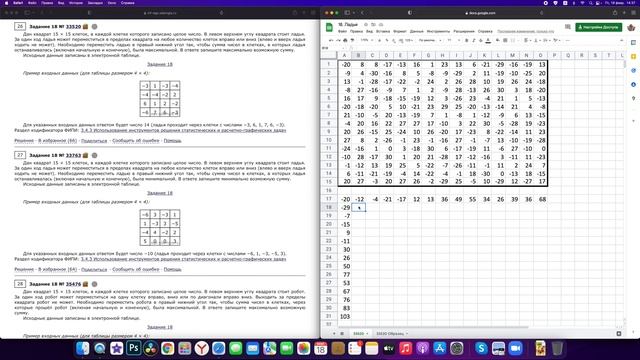Open the Maps side panel icon
This screenshot has height=360, width=640.
(x=633, y=98)
